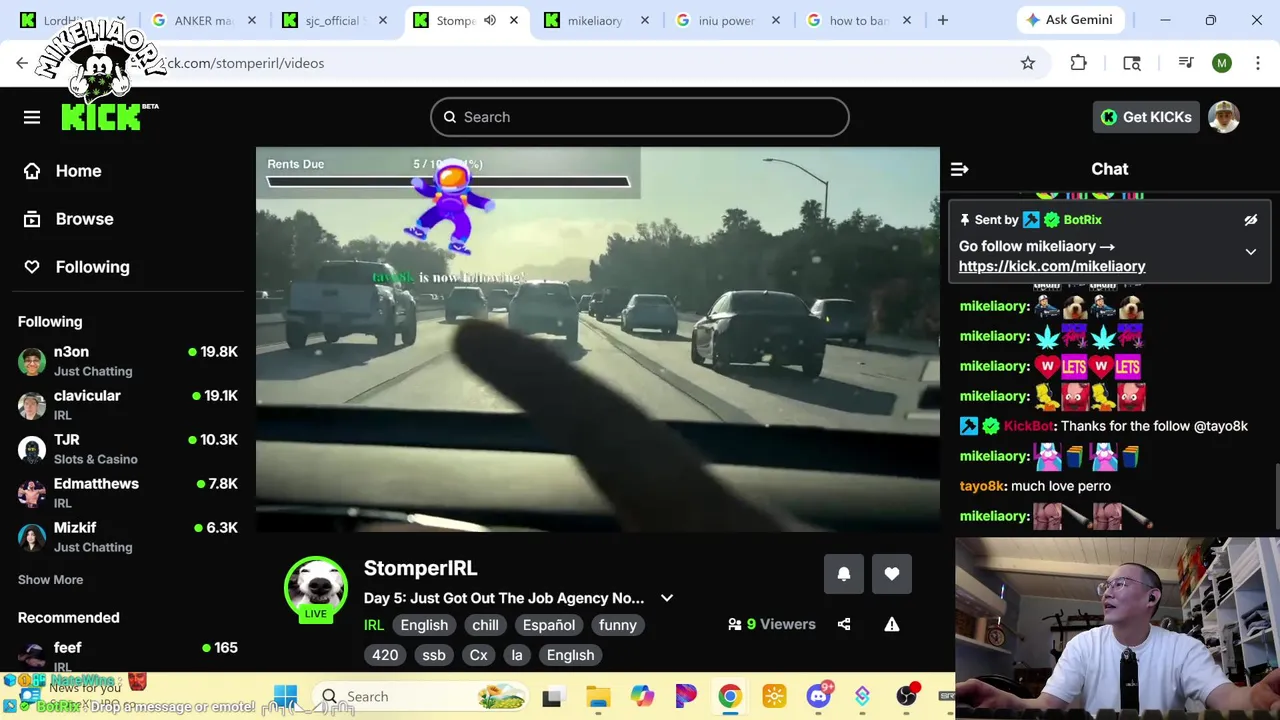
Task: Open the Kick hamburger menu
Action: [32, 117]
